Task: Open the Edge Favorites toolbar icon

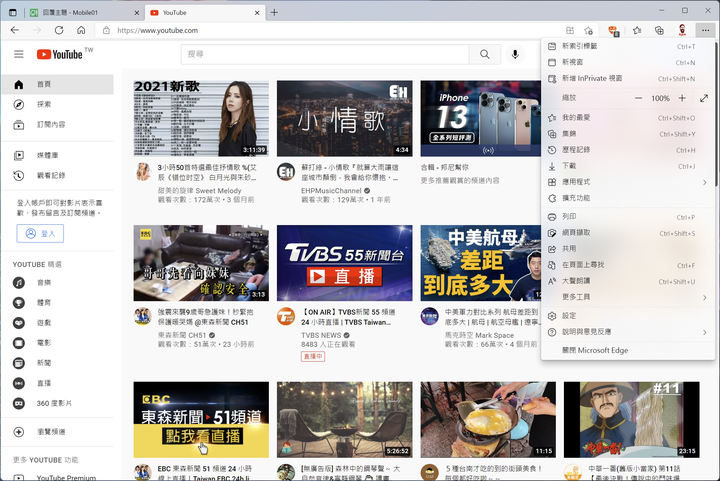Action: point(637,30)
